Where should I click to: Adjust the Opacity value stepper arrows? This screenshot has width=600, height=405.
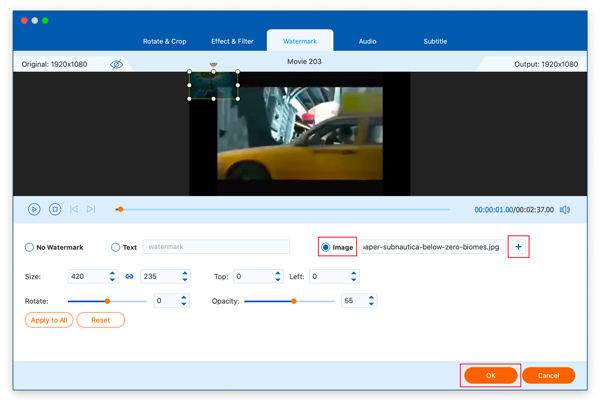tap(371, 300)
